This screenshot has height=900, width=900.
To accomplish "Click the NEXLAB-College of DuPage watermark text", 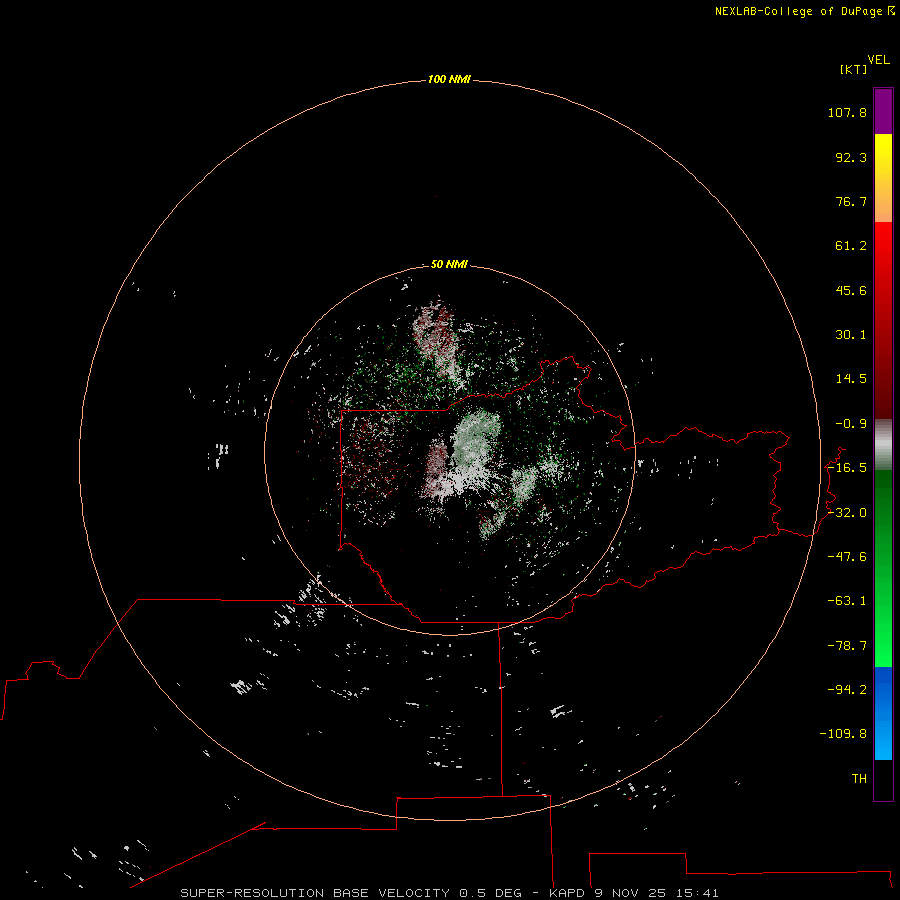I will 804,11.
